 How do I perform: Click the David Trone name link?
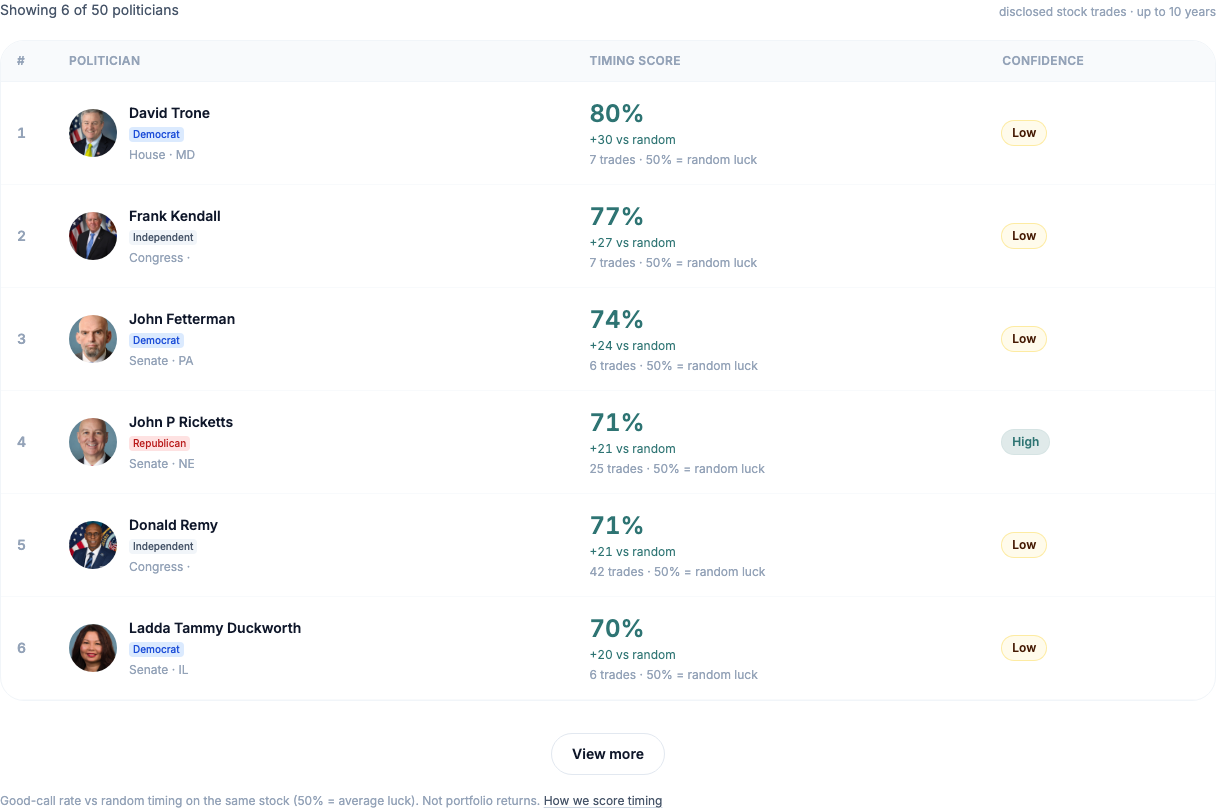(169, 113)
